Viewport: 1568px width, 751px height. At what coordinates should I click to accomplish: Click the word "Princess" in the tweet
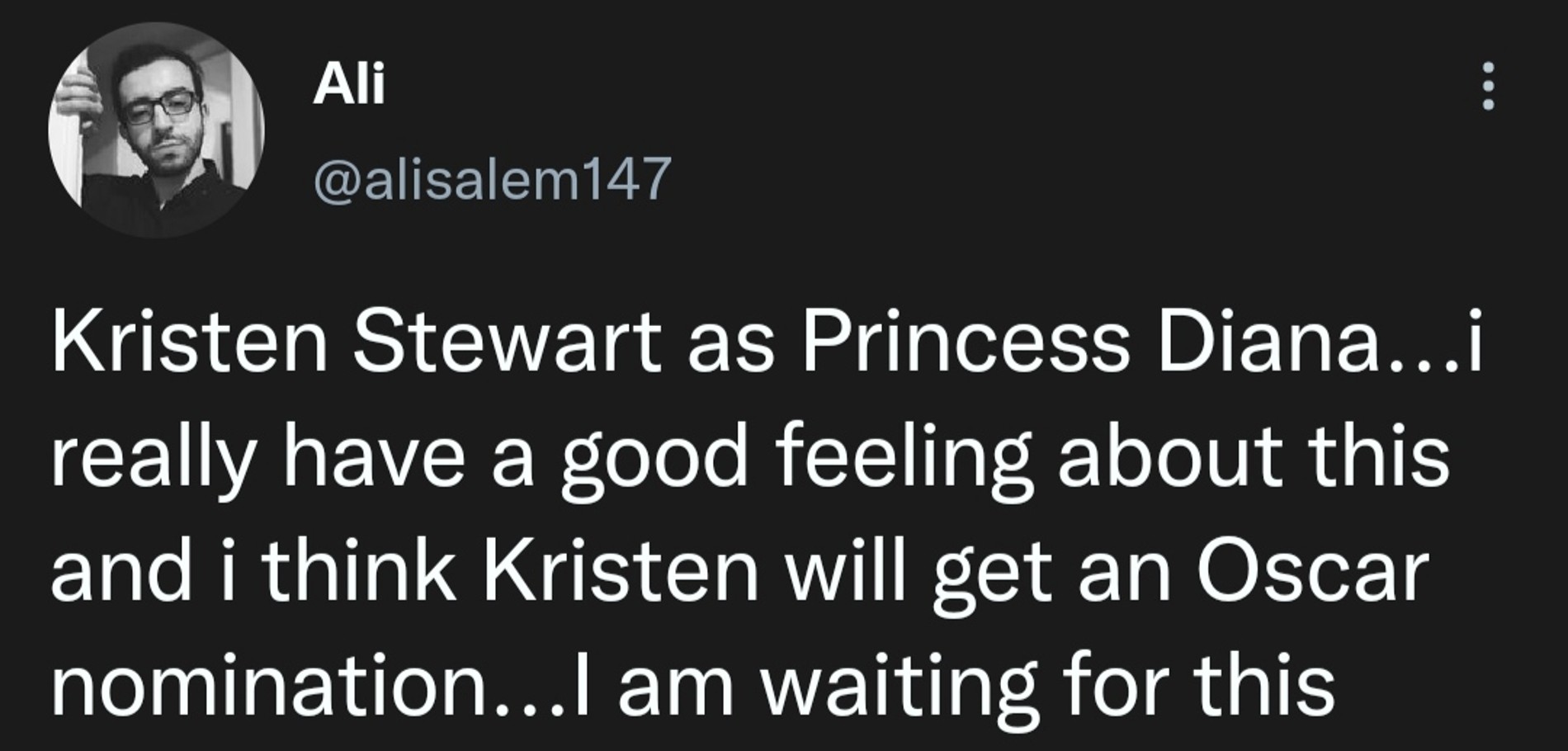(965, 342)
